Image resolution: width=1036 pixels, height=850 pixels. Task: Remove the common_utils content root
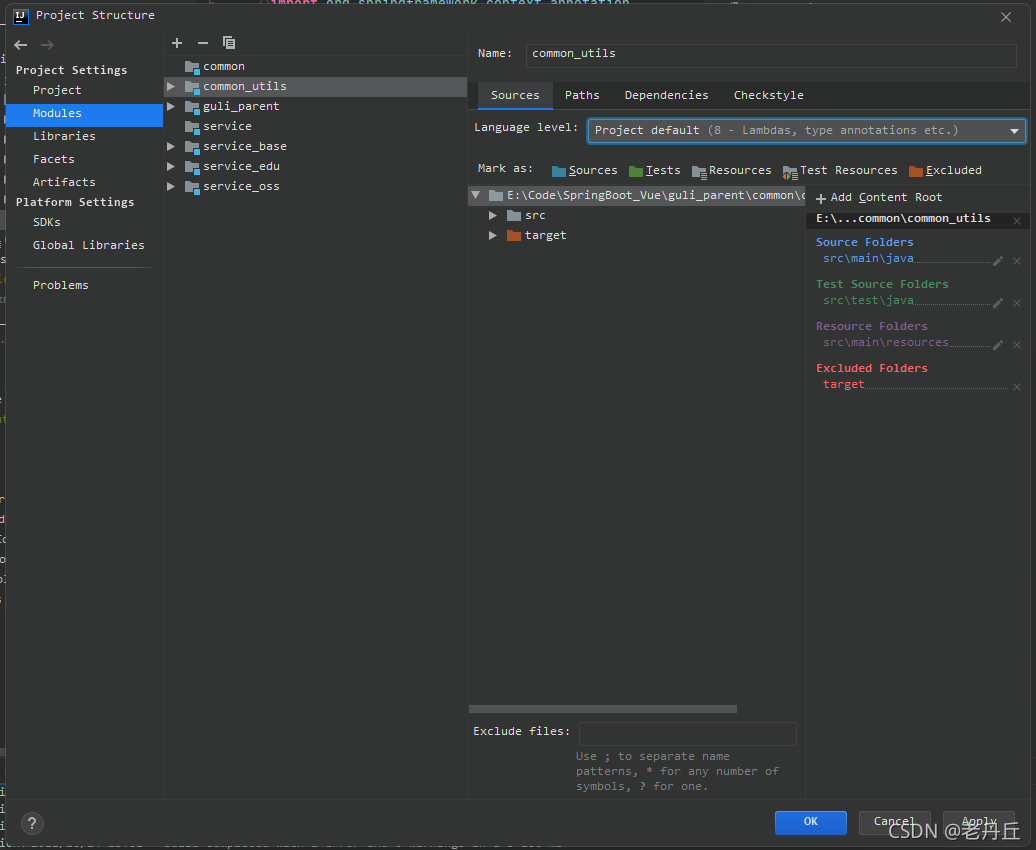point(1017,221)
